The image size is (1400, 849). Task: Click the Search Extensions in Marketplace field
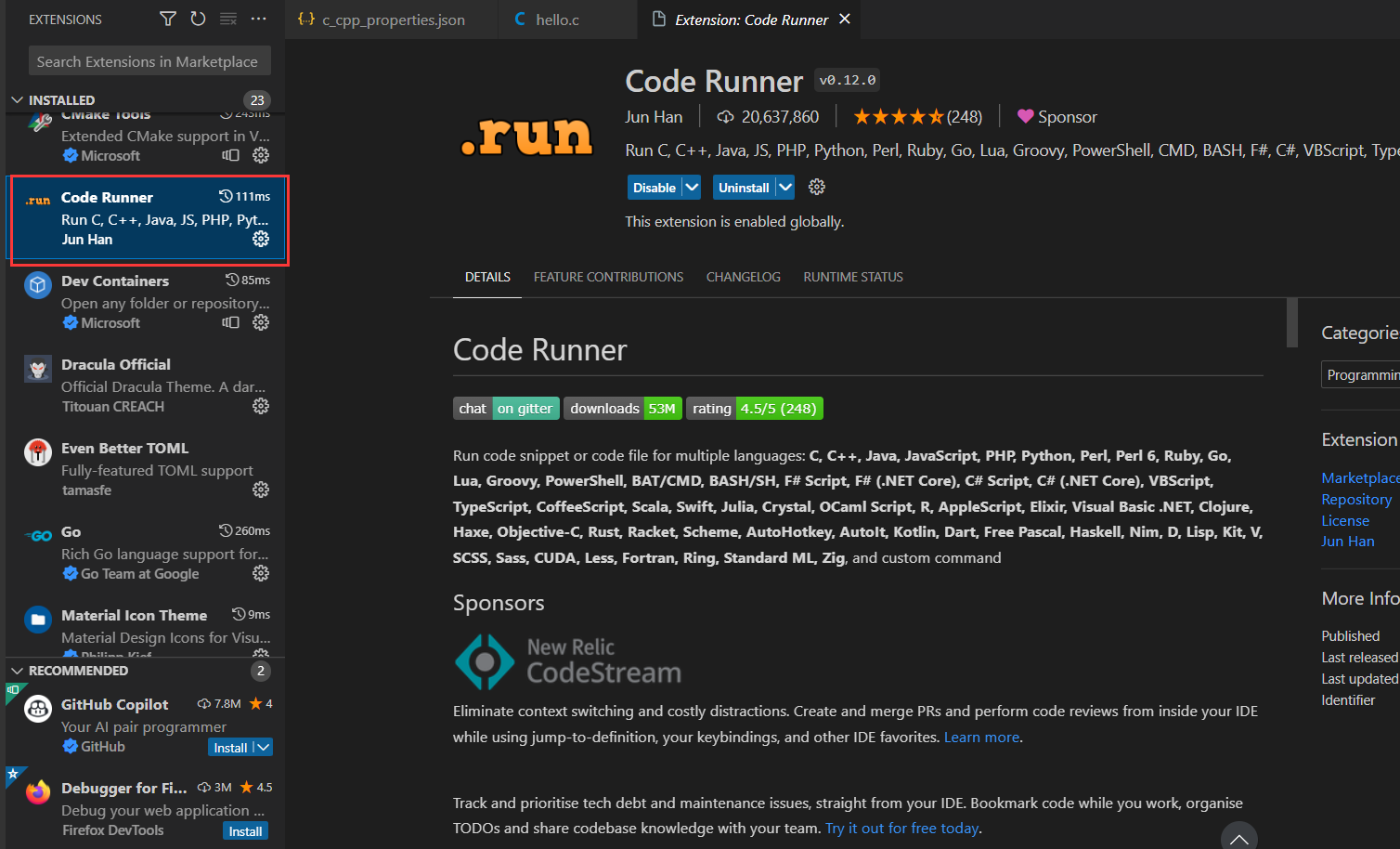point(149,61)
